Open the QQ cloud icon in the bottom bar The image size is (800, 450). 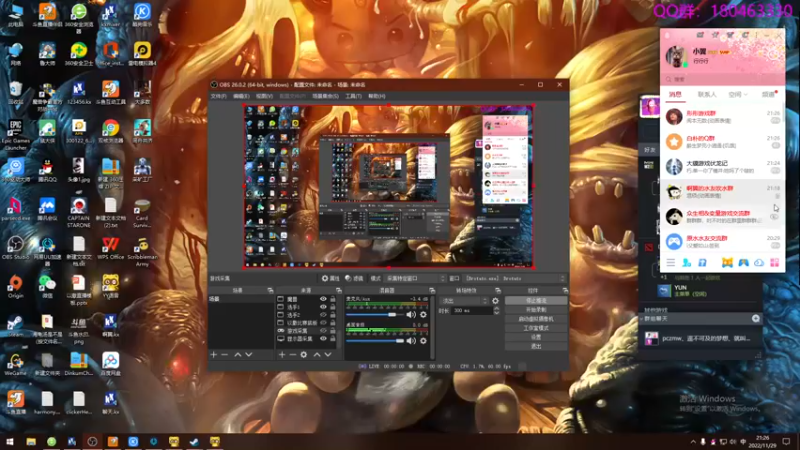[x=759, y=262]
